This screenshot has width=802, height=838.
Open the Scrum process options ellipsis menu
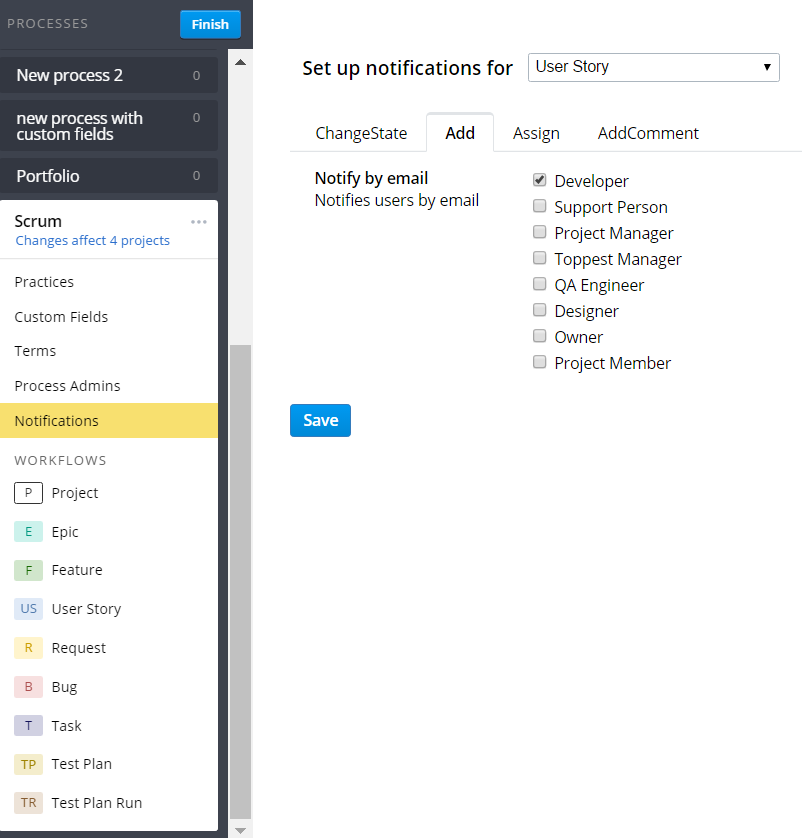198,221
